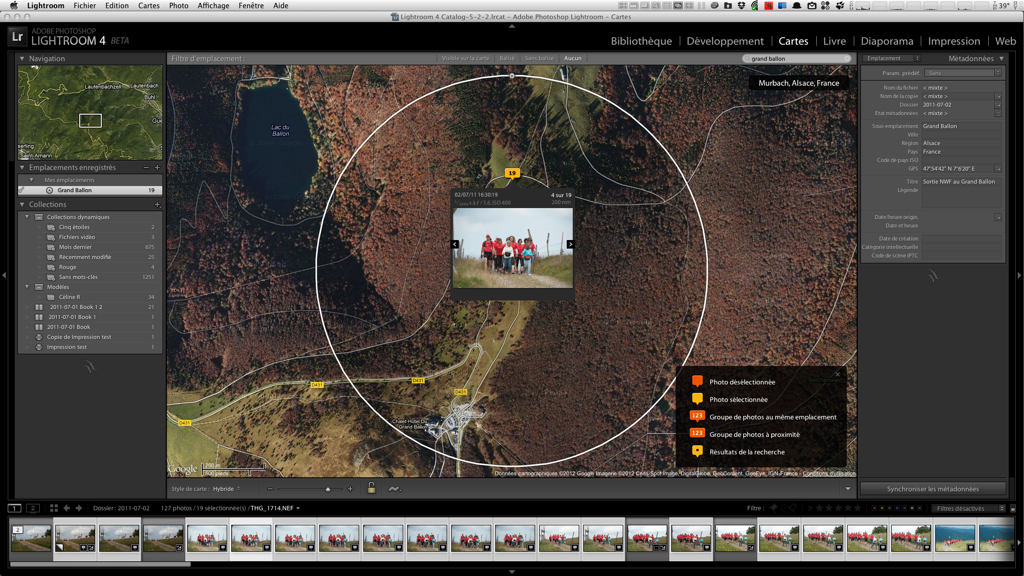1024x576 pixels.
Task: Click the GPS tracklog icon in map toolbar
Action: (x=394, y=488)
